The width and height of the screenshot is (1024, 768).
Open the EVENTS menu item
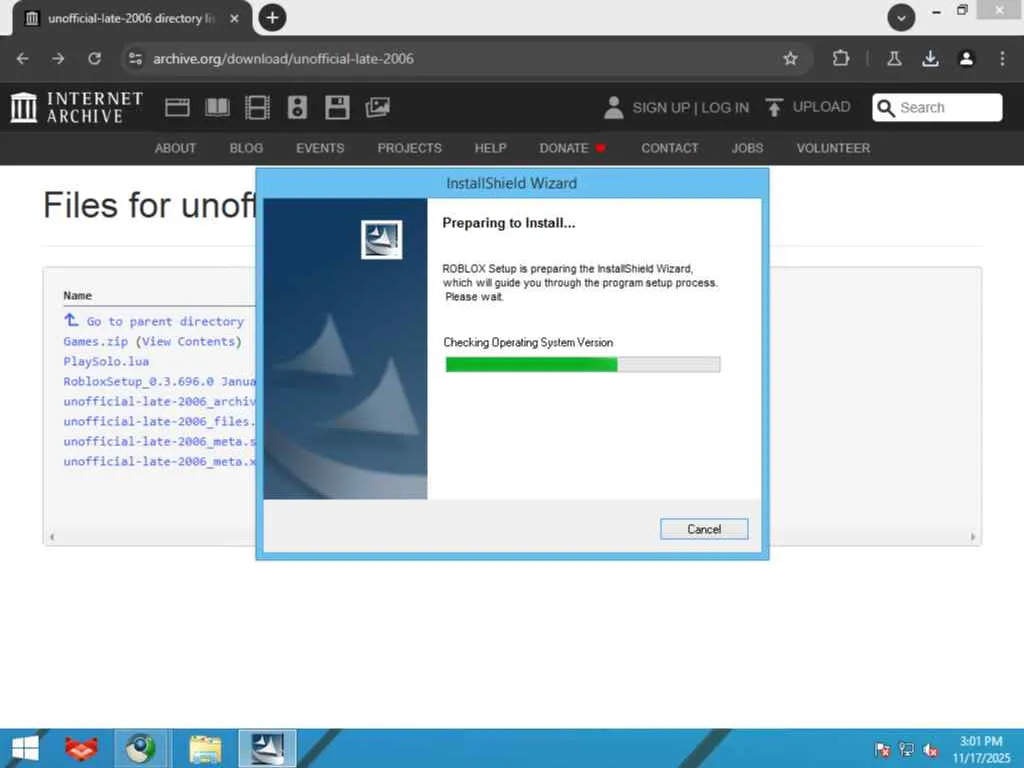click(320, 148)
